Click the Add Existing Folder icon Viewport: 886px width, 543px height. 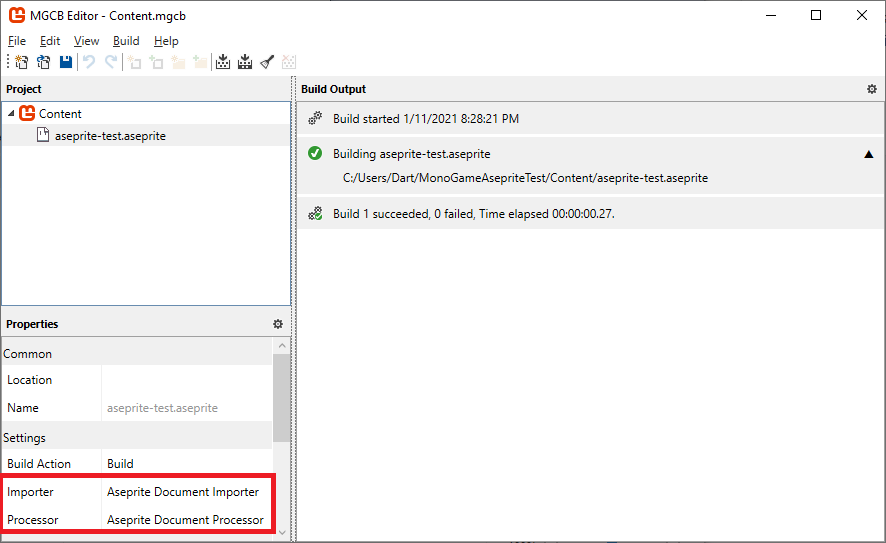pyautogui.click(x=200, y=62)
